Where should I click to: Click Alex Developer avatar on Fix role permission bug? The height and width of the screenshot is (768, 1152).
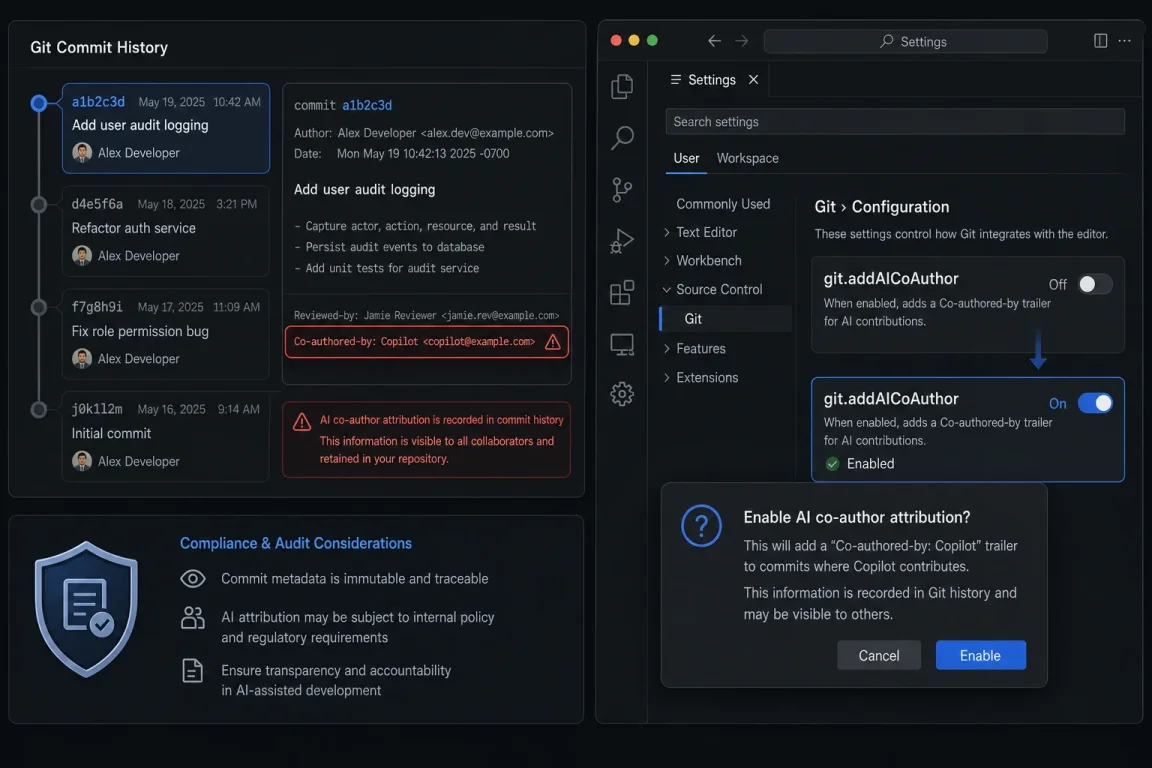(x=82, y=359)
